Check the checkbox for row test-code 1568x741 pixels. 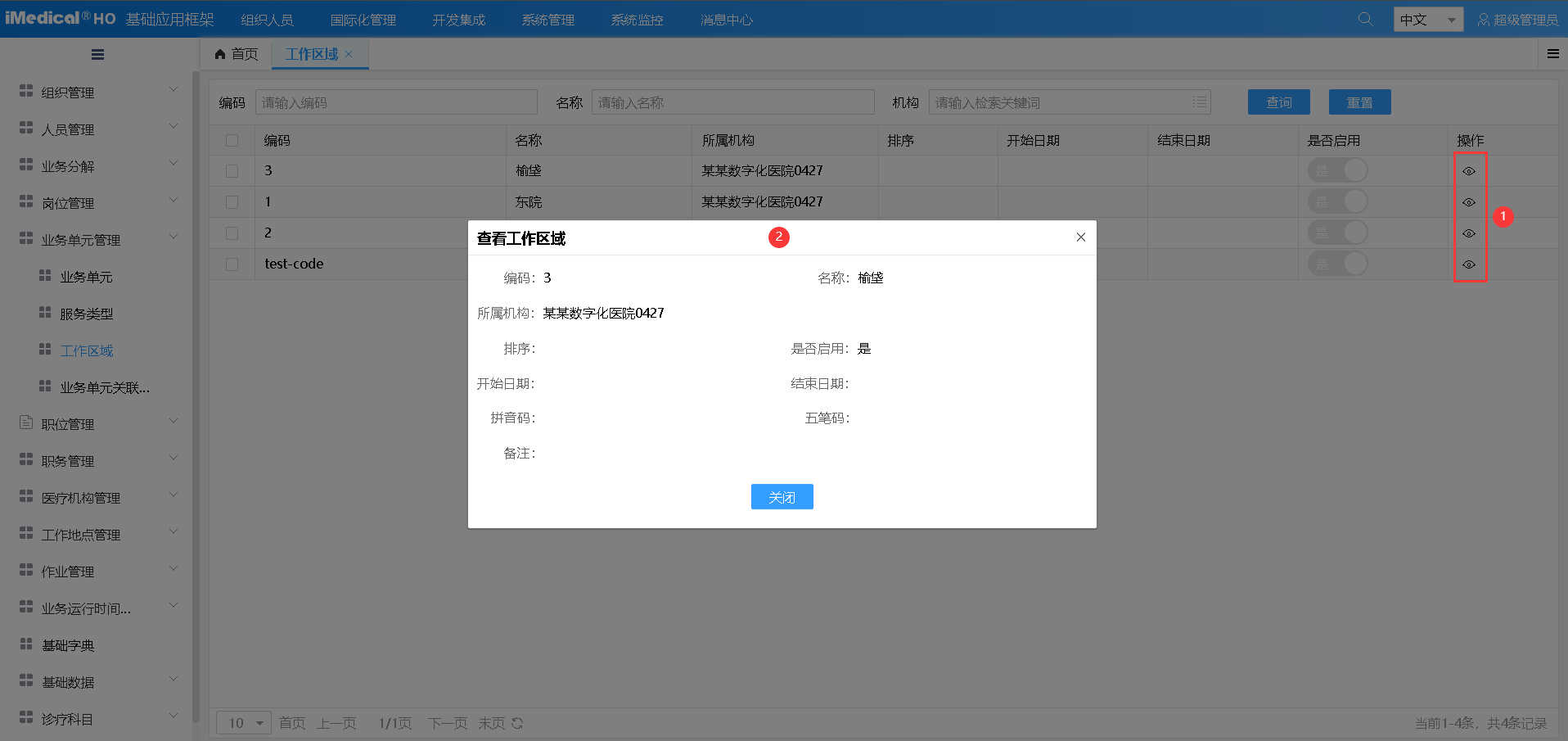coord(232,264)
